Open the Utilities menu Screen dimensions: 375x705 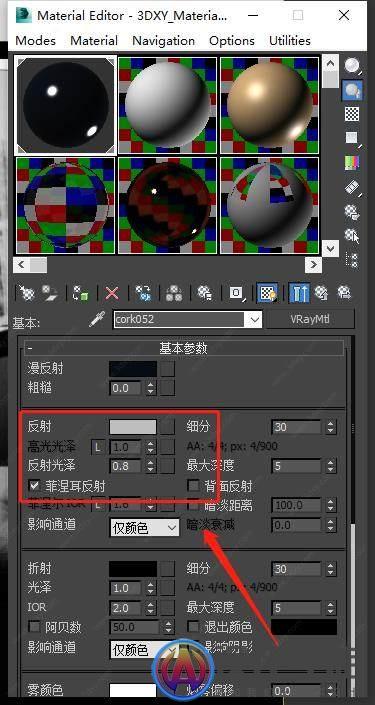pos(290,40)
